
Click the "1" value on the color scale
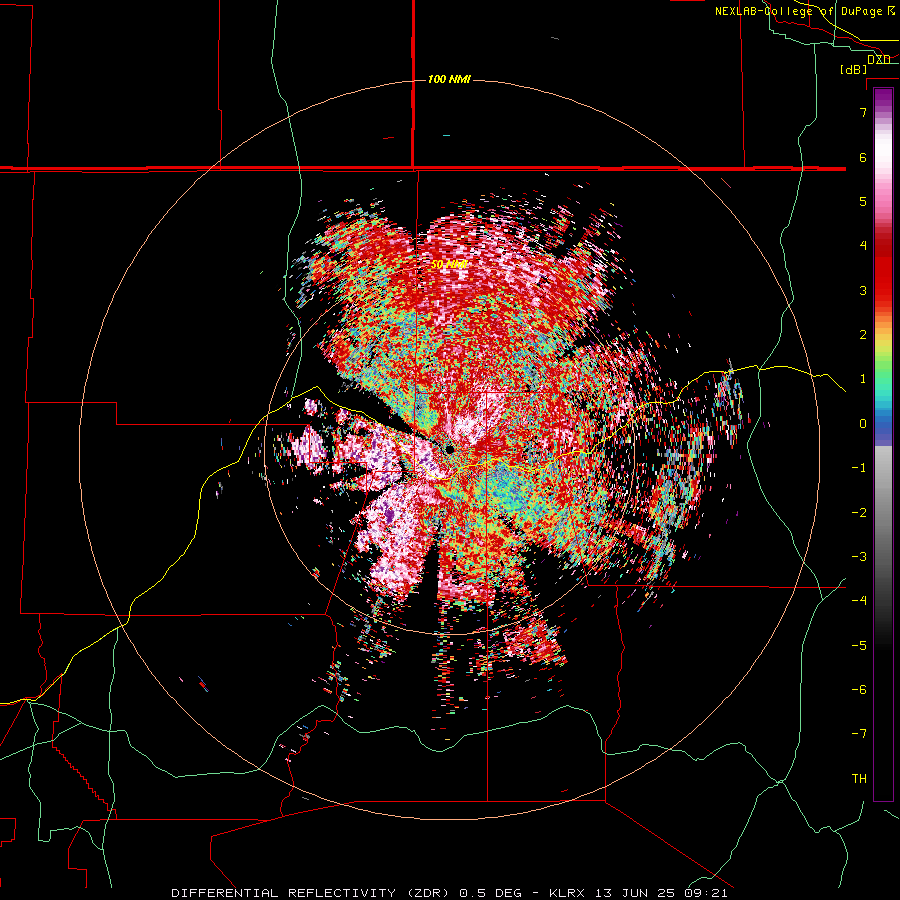tap(863, 379)
